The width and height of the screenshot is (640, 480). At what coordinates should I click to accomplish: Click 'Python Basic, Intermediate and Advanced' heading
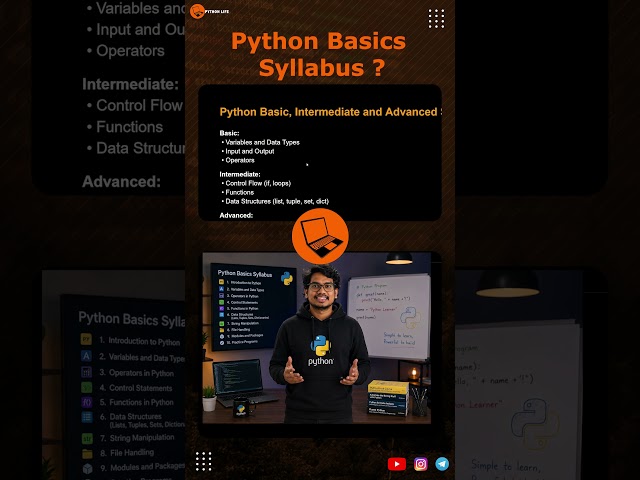point(328,112)
